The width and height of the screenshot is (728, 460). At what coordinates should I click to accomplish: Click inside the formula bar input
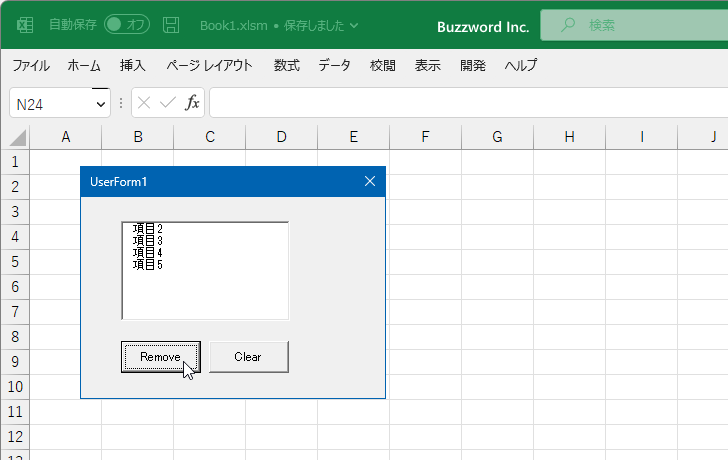[469, 103]
